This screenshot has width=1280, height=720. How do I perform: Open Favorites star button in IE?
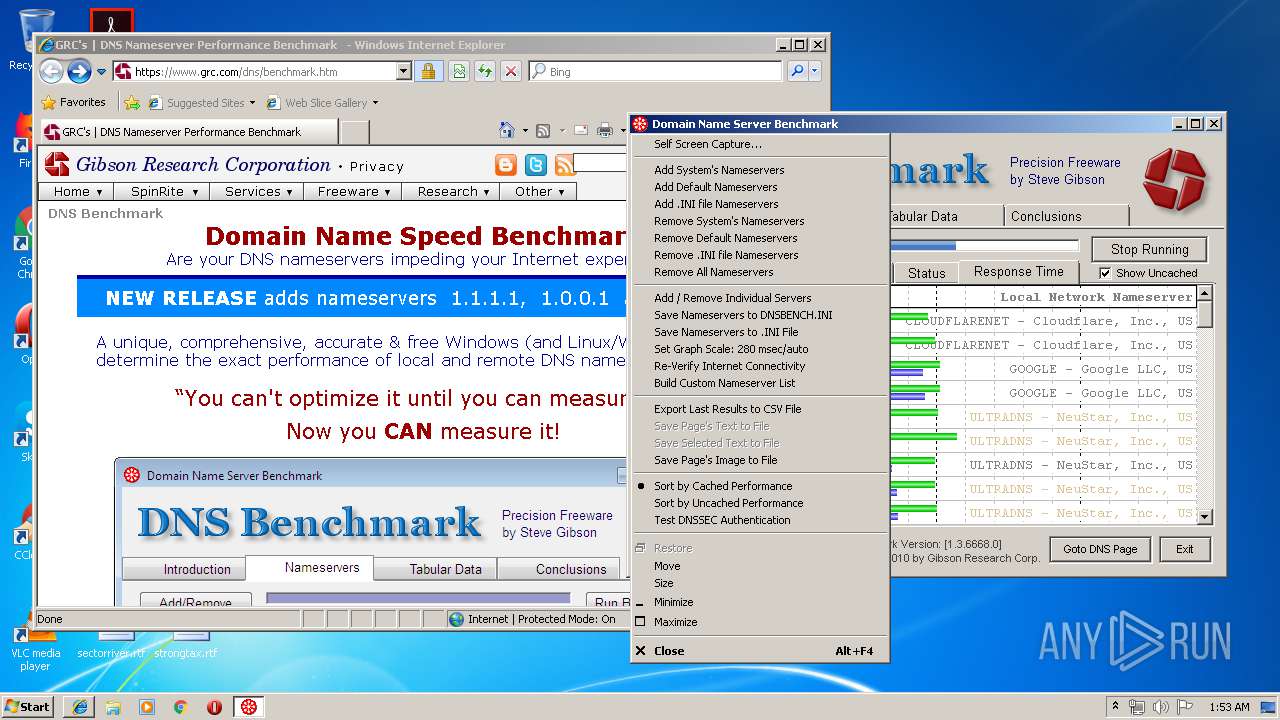(x=73, y=102)
